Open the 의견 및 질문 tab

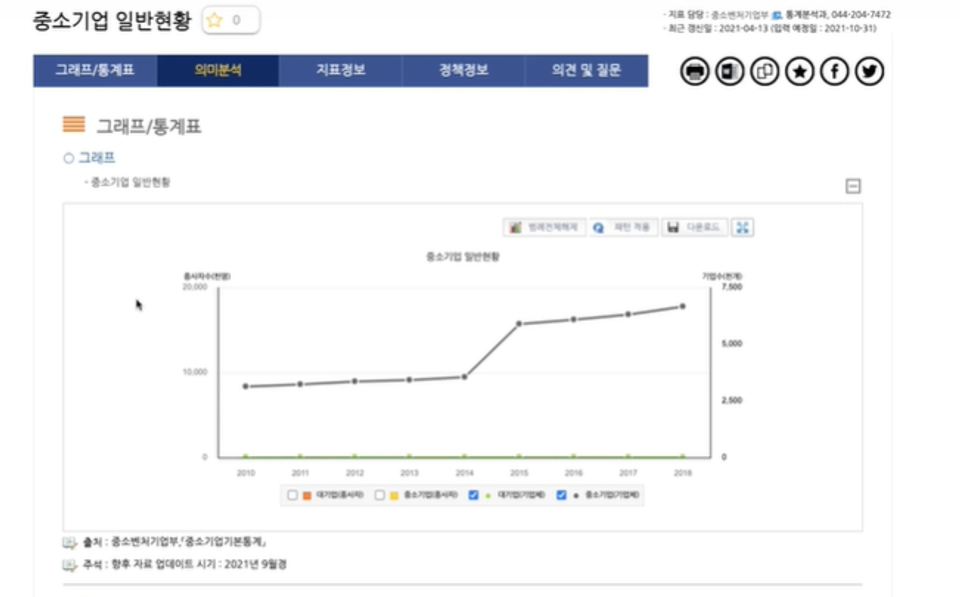point(587,70)
